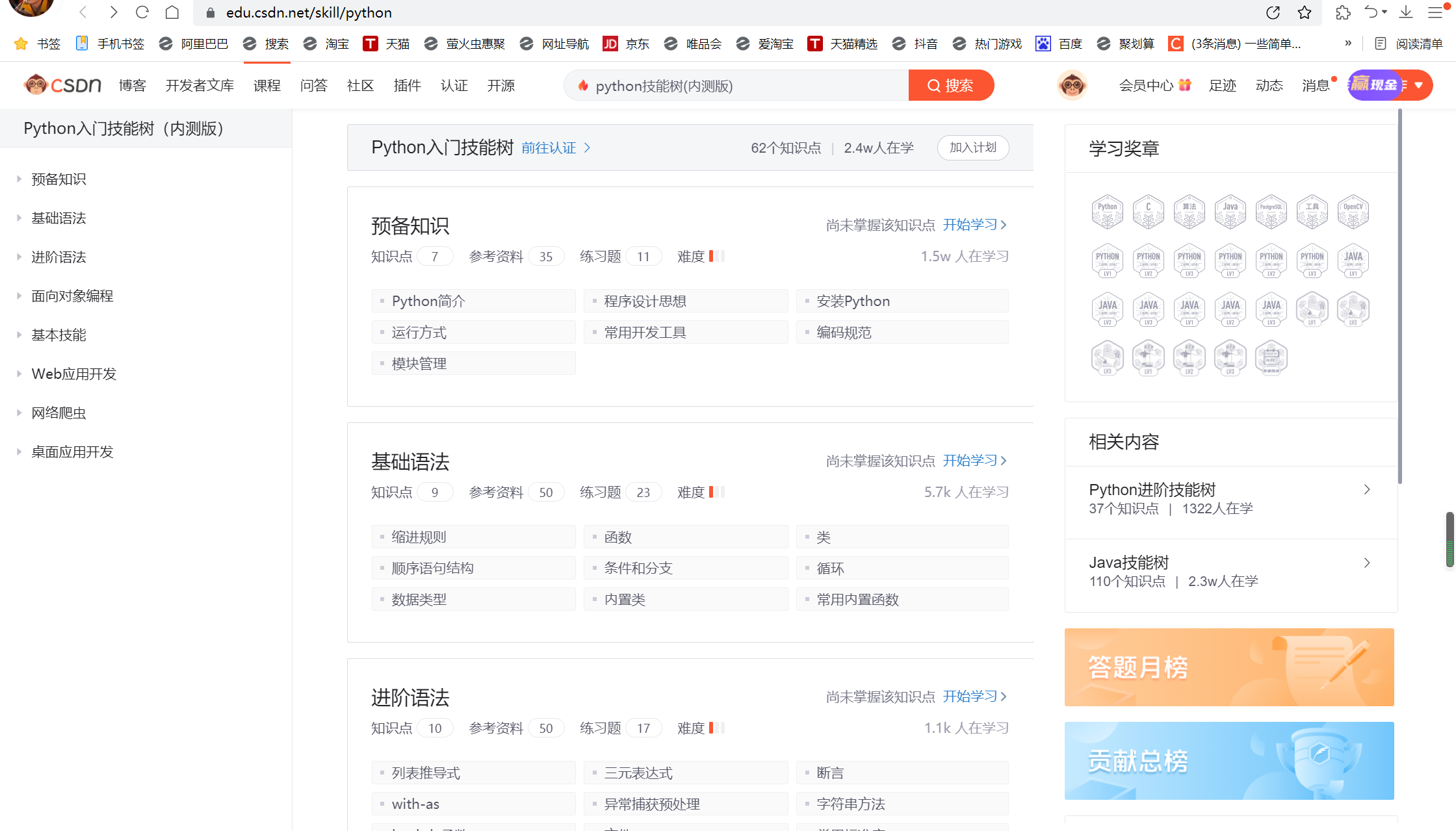This screenshot has width=1456, height=831.
Task: Open the 课程 navigation tab
Action: (x=266, y=85)
